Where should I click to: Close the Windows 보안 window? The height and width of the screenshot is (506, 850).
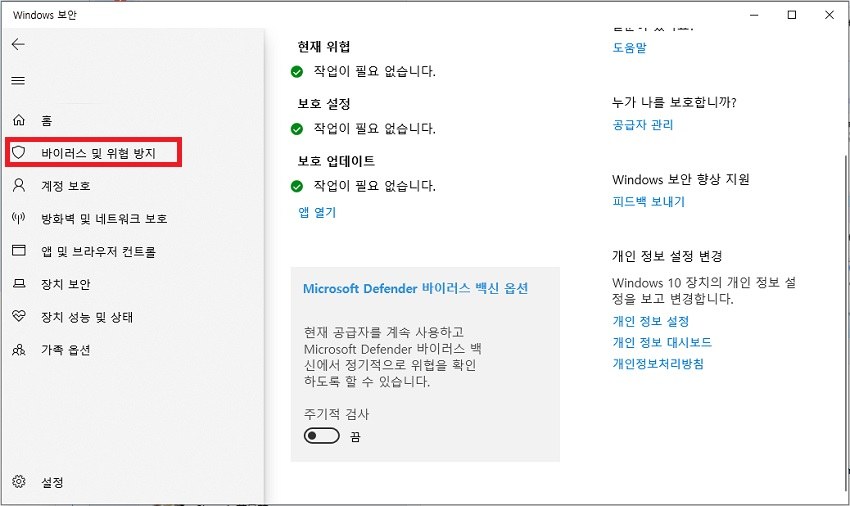(829, 15)
